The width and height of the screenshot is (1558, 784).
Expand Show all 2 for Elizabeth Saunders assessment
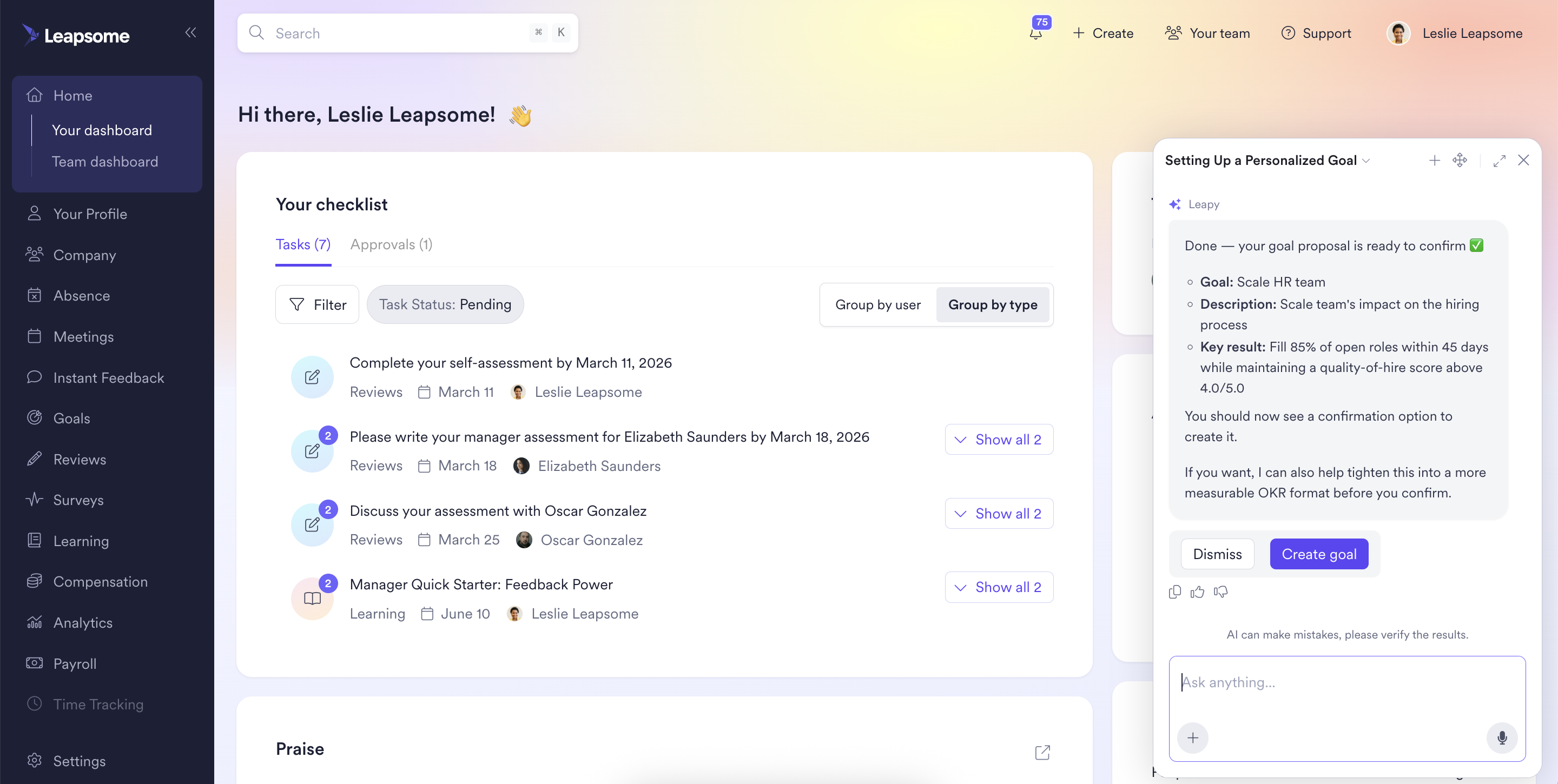point(999,440)
